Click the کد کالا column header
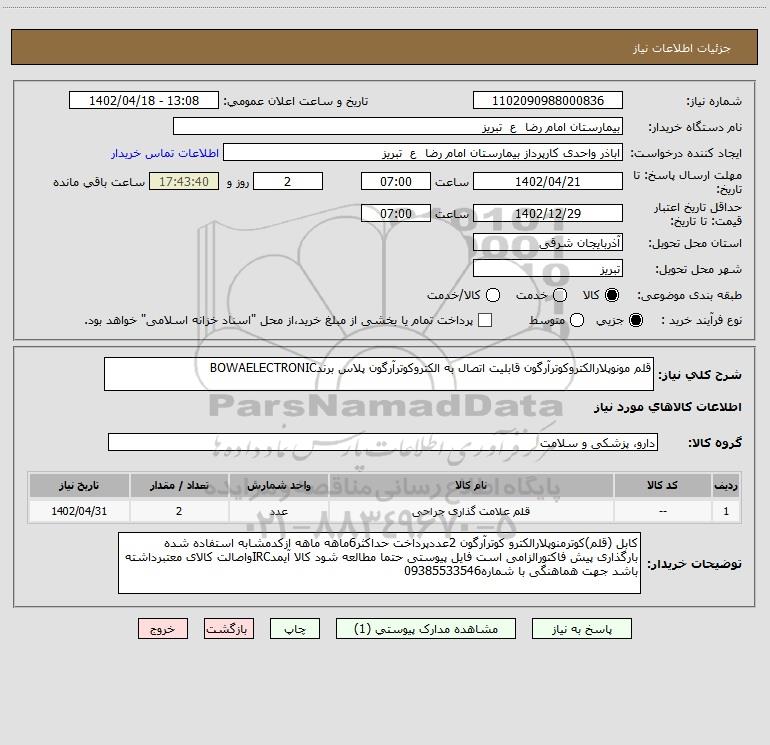The image size is (770, 745). (662, 486)
